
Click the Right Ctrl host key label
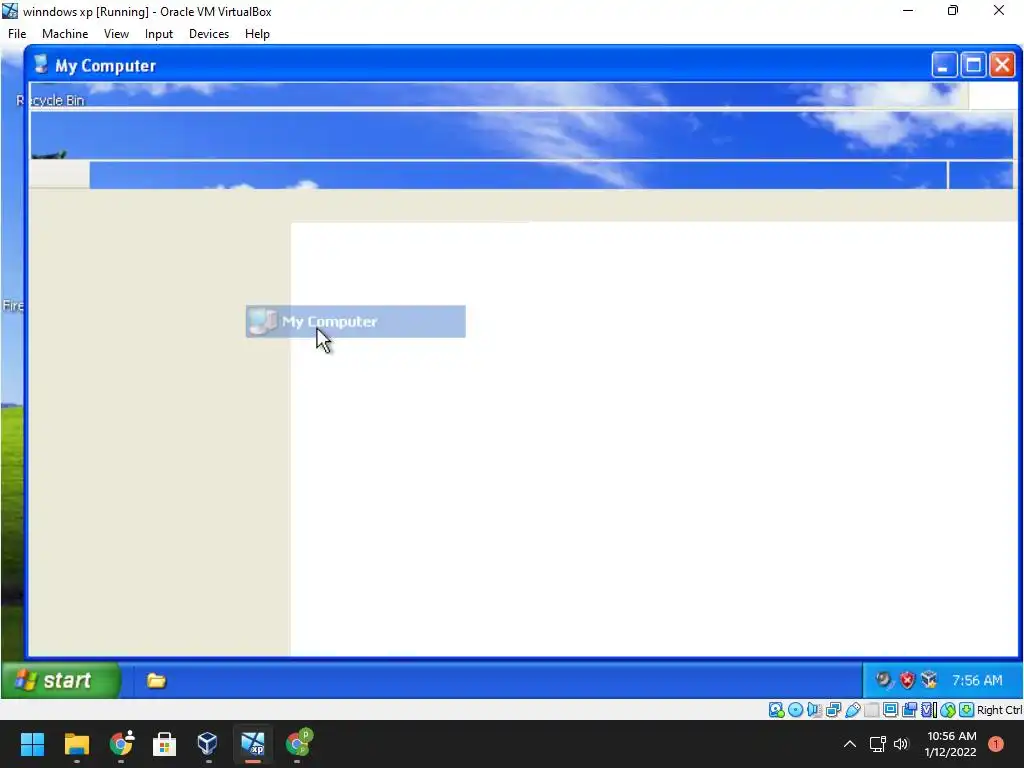(x=999, y=710)
